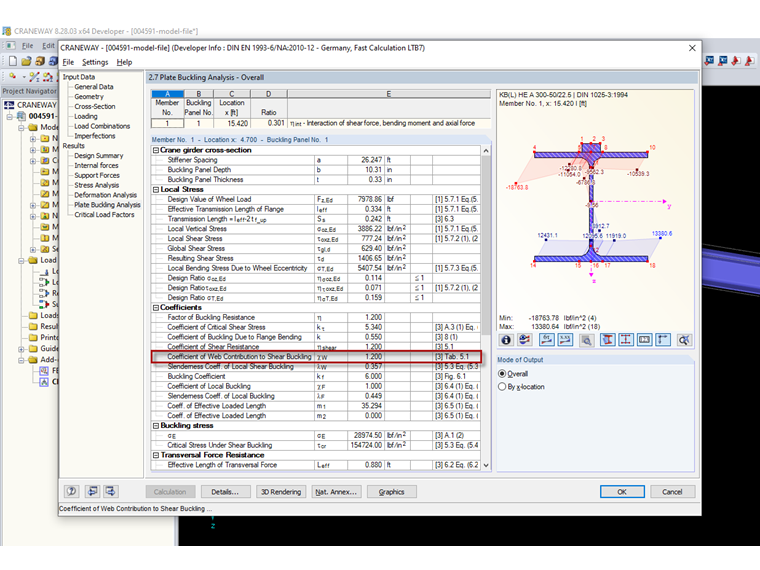This screenshot has width=760, height=570.
Task: Open the Cross-Section input page
Action: 95,106
